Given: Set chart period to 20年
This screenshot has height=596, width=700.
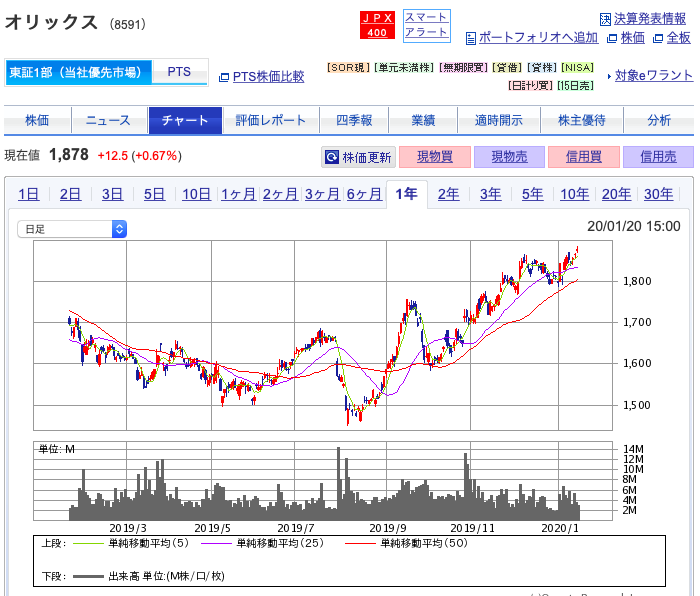Looking at the screenshot, I should click(x=617, y=194).
